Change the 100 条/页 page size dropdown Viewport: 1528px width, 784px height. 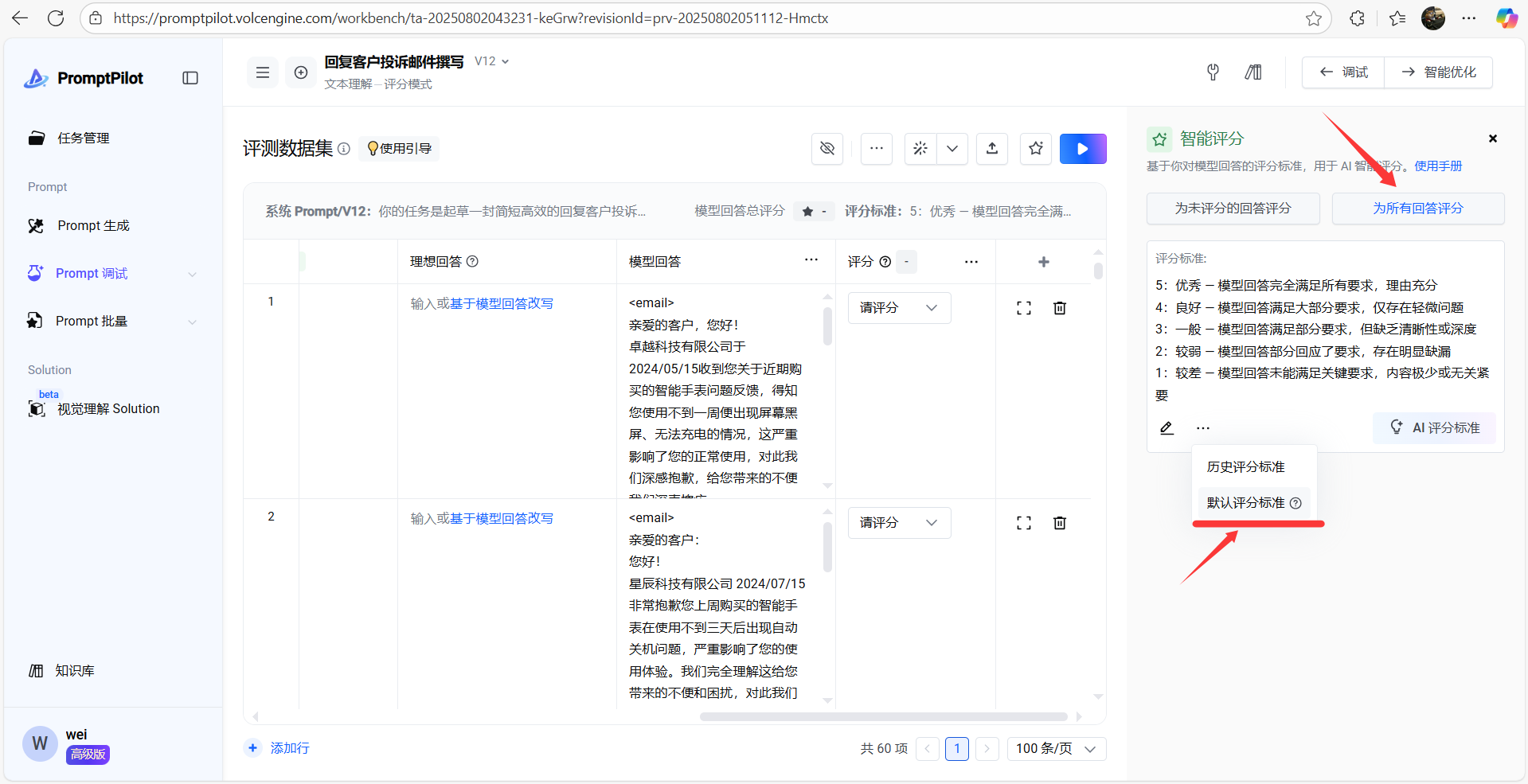click(1056, 749)
